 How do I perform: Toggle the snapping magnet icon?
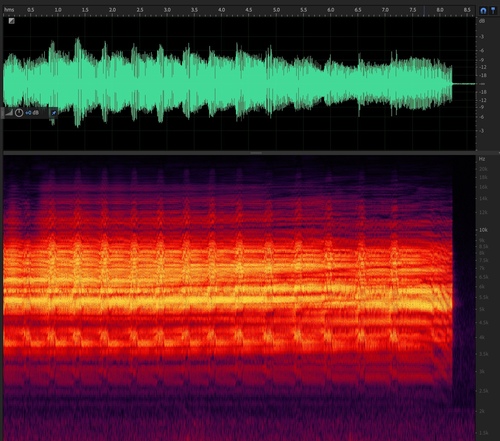(x=483, y=10)
